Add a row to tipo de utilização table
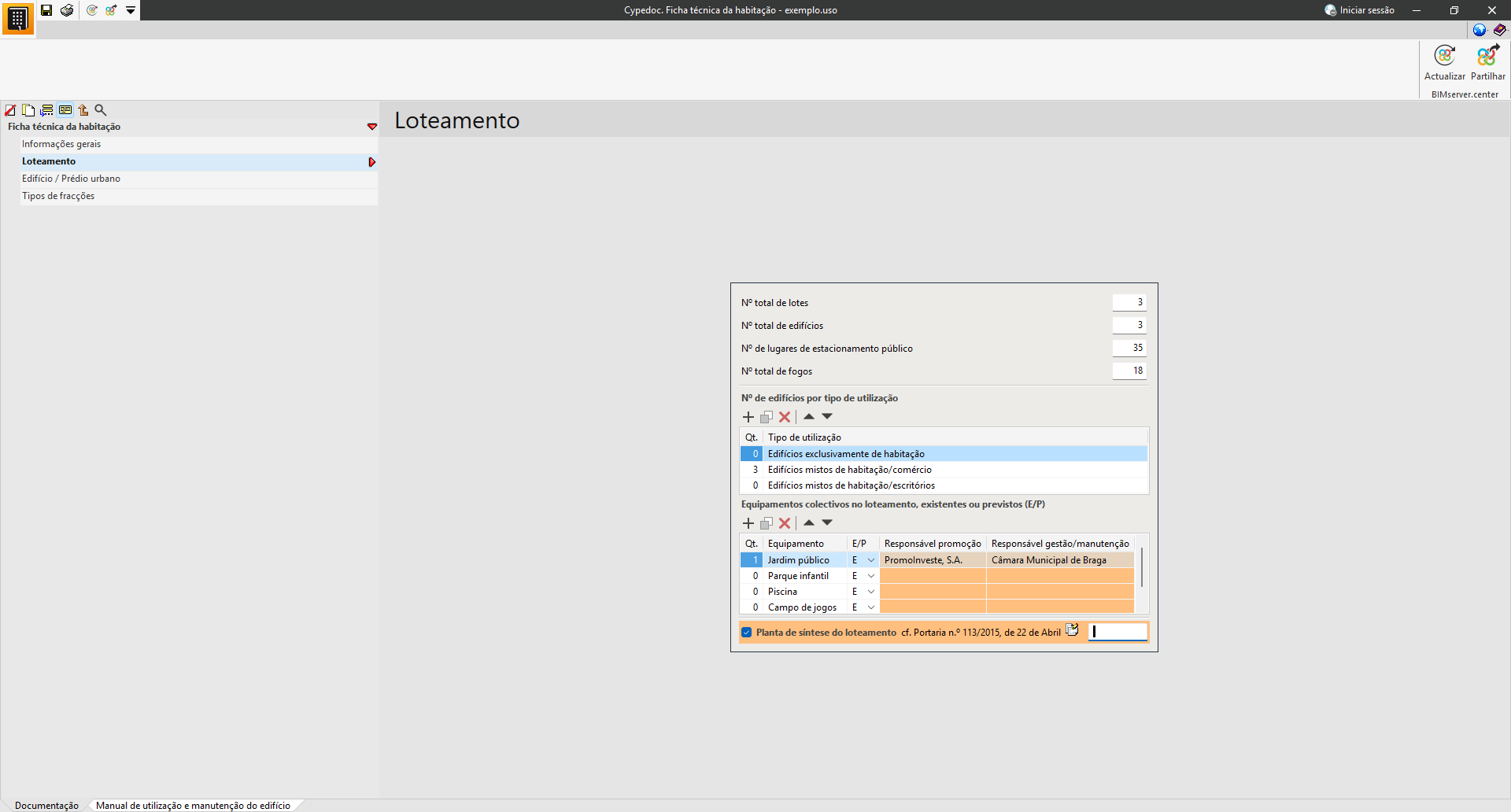This screenshot has width=1511, height=812. coord(748,417)
